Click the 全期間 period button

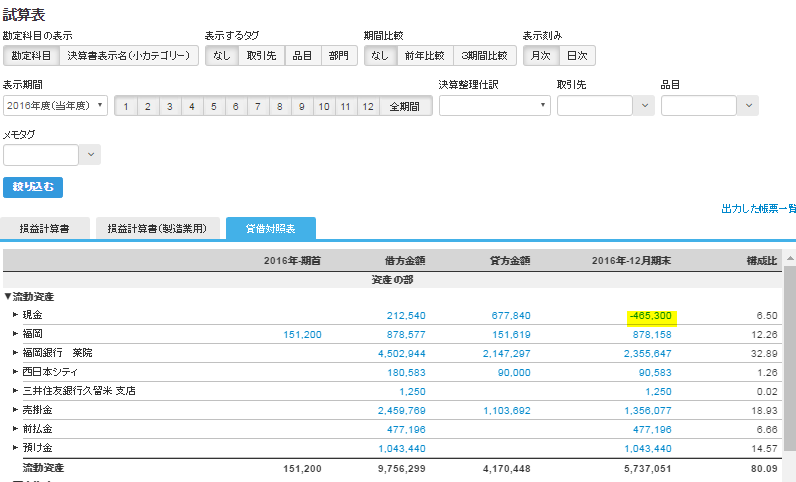click(406, 107)
